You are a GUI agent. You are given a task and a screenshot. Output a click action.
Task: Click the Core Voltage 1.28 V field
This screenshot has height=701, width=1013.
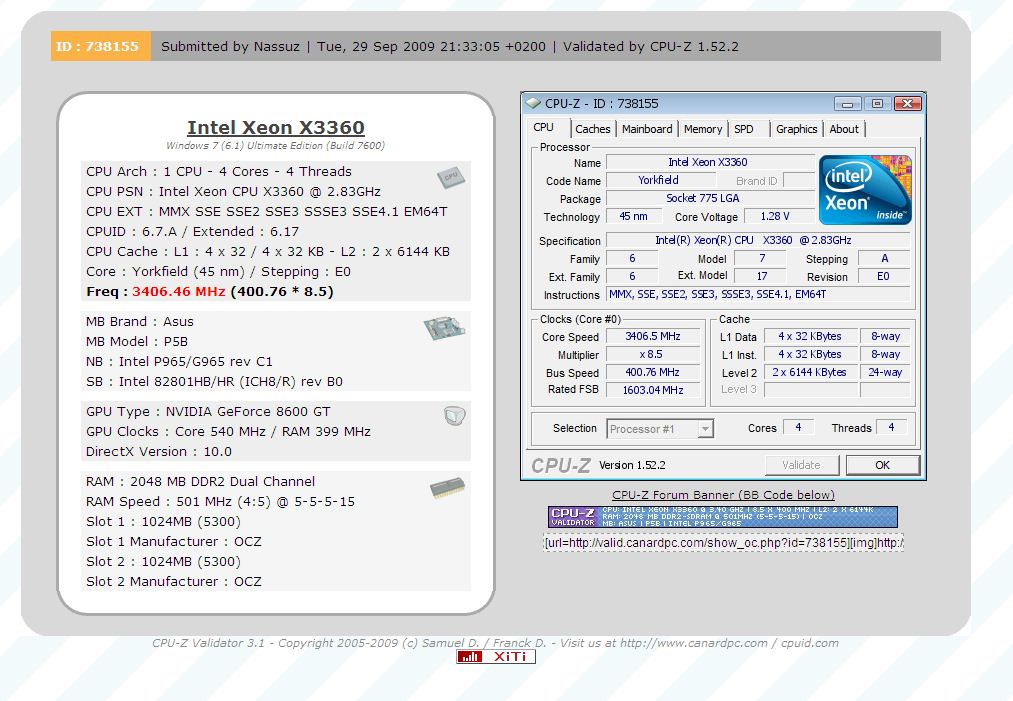(x=778, y=216)
